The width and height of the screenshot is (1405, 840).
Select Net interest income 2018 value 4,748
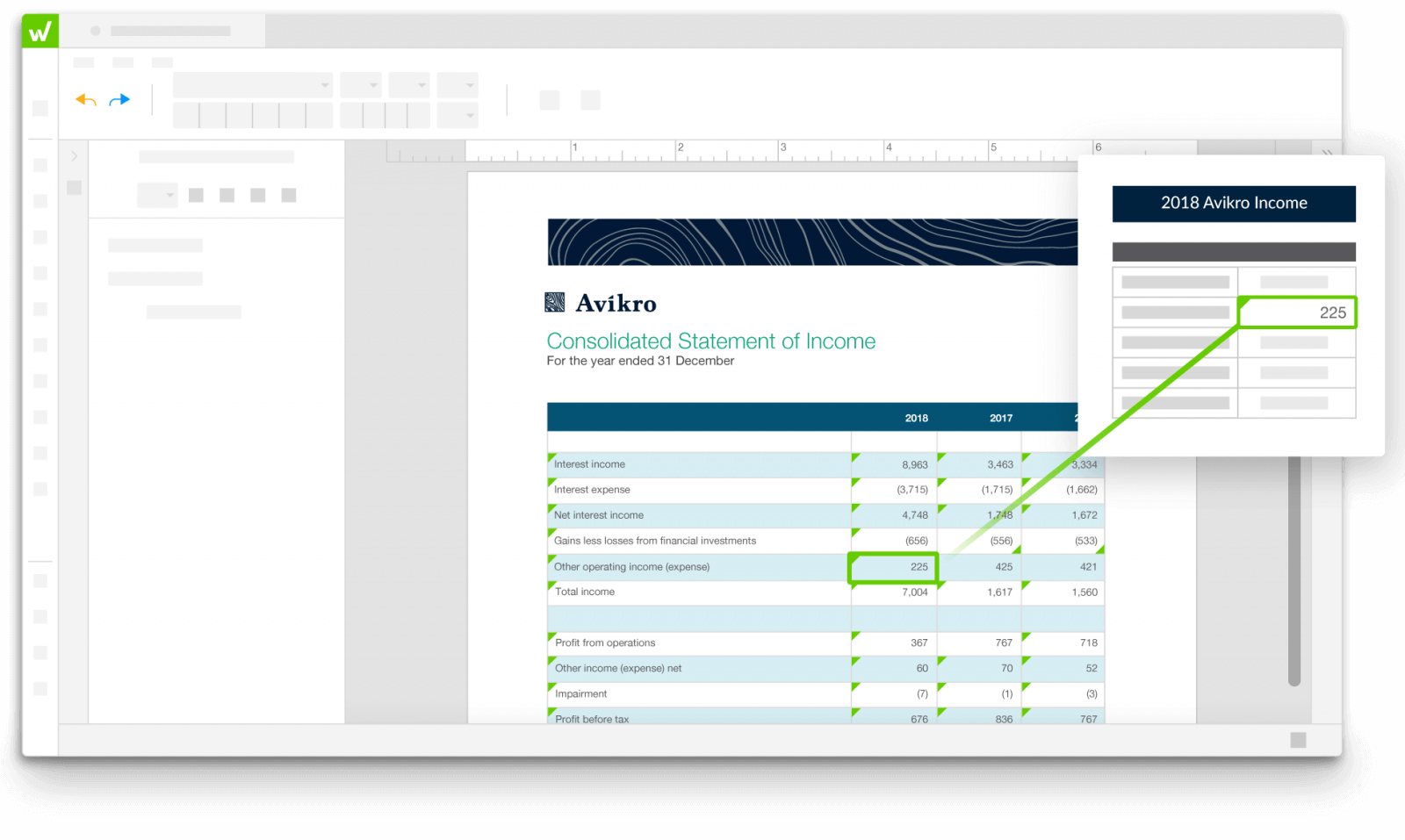914,515
